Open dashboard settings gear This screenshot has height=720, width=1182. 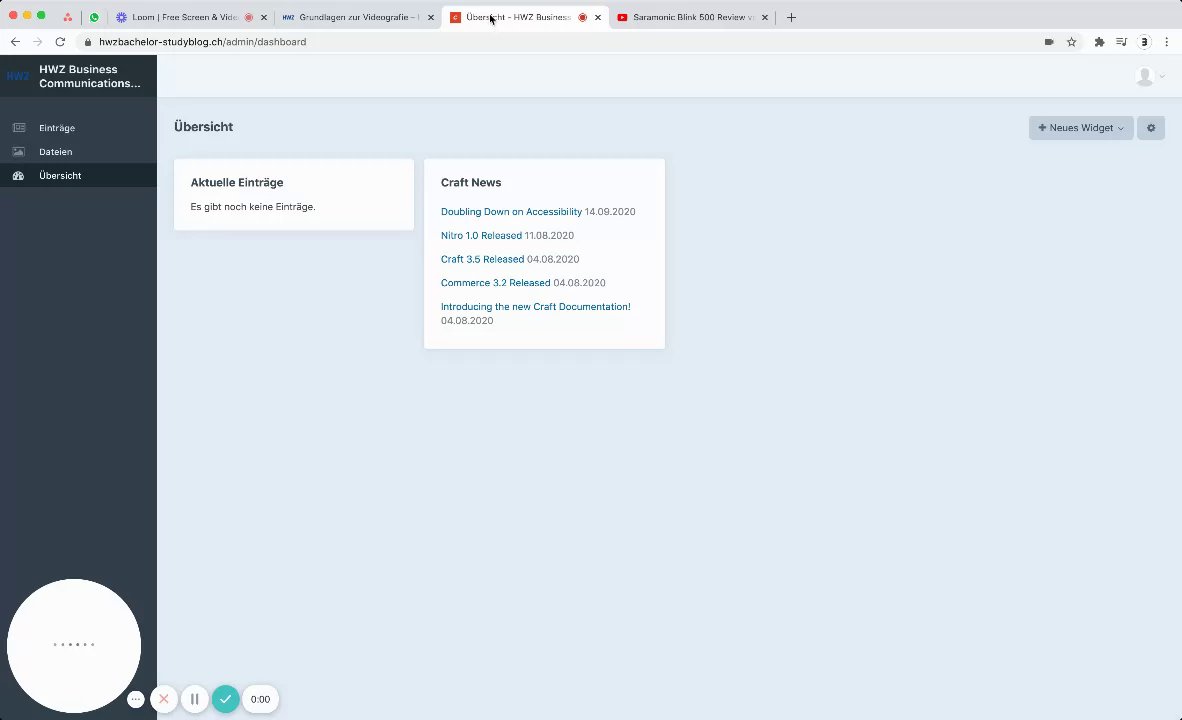point(1151,128)
